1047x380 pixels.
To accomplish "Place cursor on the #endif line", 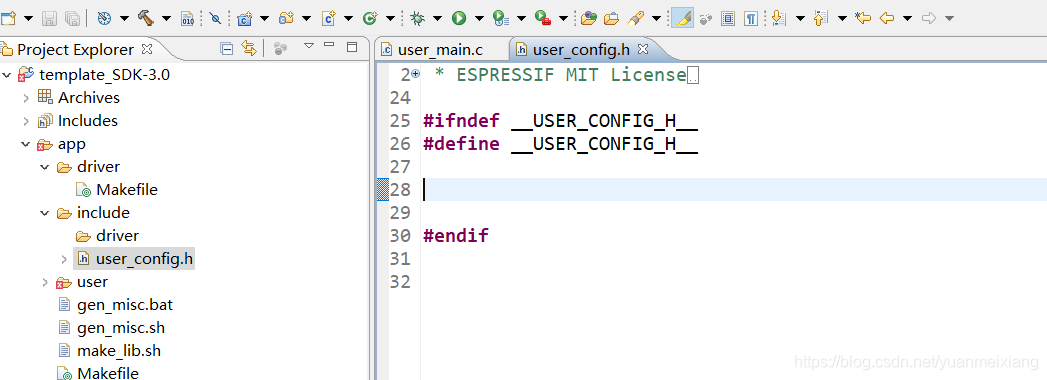I will click(456, 236).
